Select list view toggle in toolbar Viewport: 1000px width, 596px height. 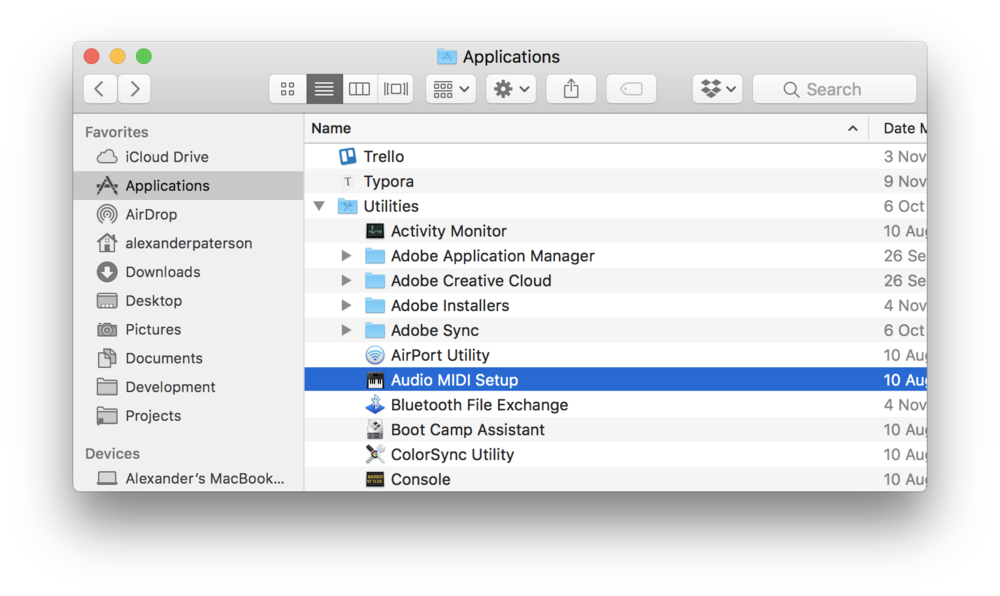[x=324, y=89]
